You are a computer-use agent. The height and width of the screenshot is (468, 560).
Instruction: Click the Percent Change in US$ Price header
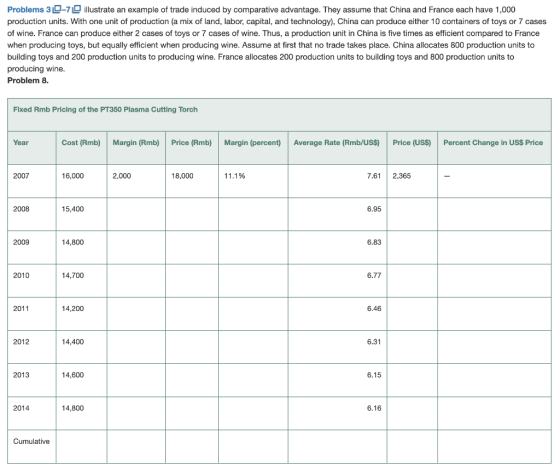coord(493,143)
